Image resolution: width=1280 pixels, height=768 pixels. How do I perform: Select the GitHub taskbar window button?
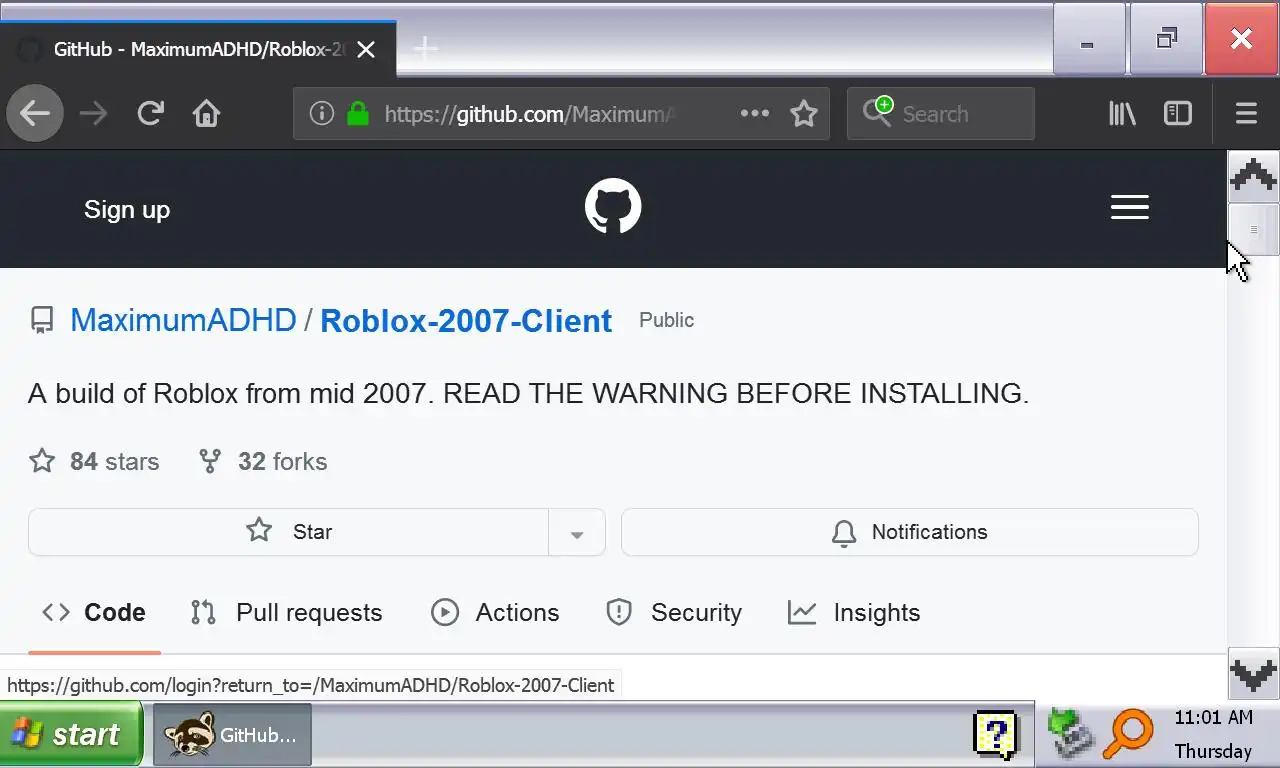pyautogui.click(x=232, y=735)
